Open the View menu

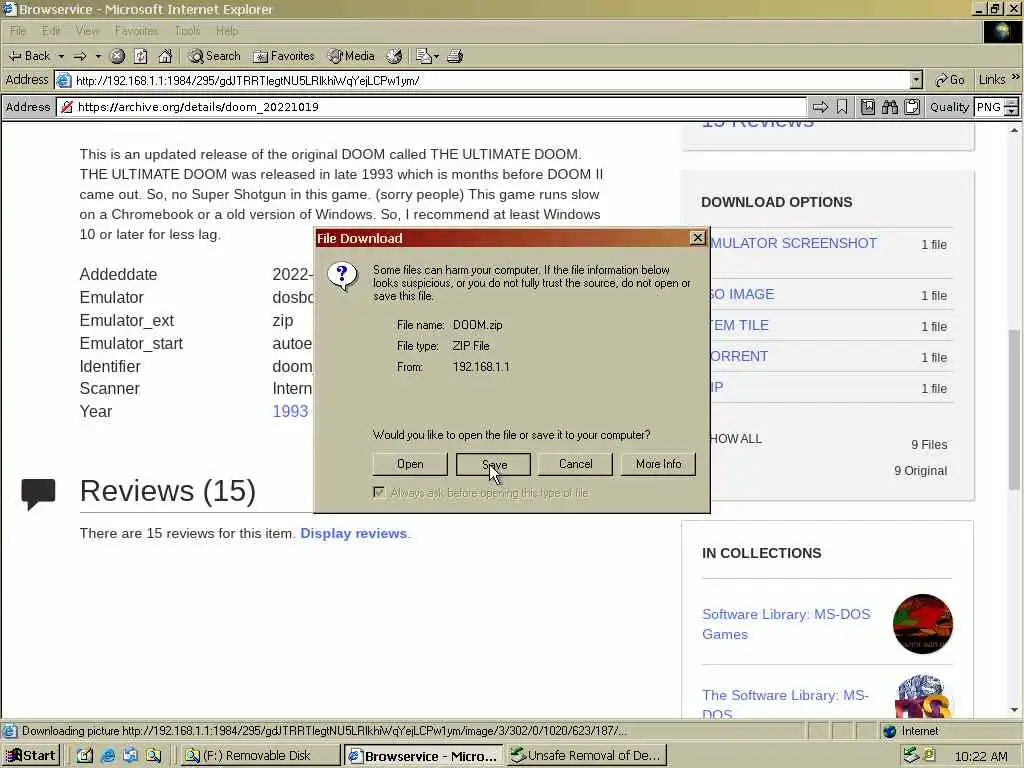click(88, 31)
